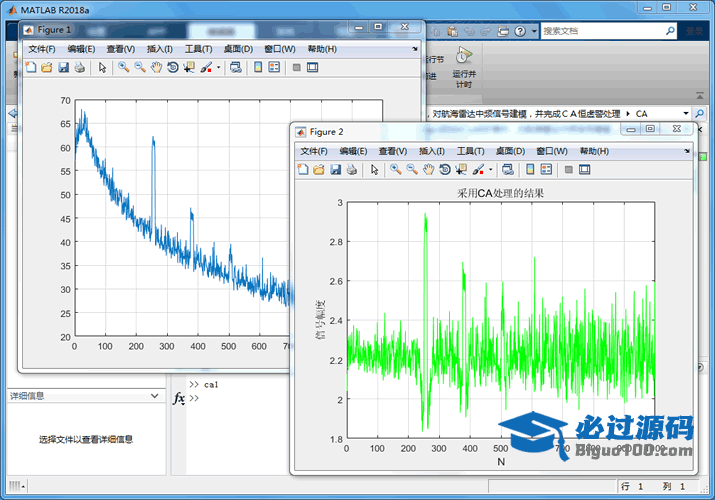This screenshot has height=500, width=715.
Task: Toggle Insert Legend in Figure 2 toolbar
Action: coord(546,170)
